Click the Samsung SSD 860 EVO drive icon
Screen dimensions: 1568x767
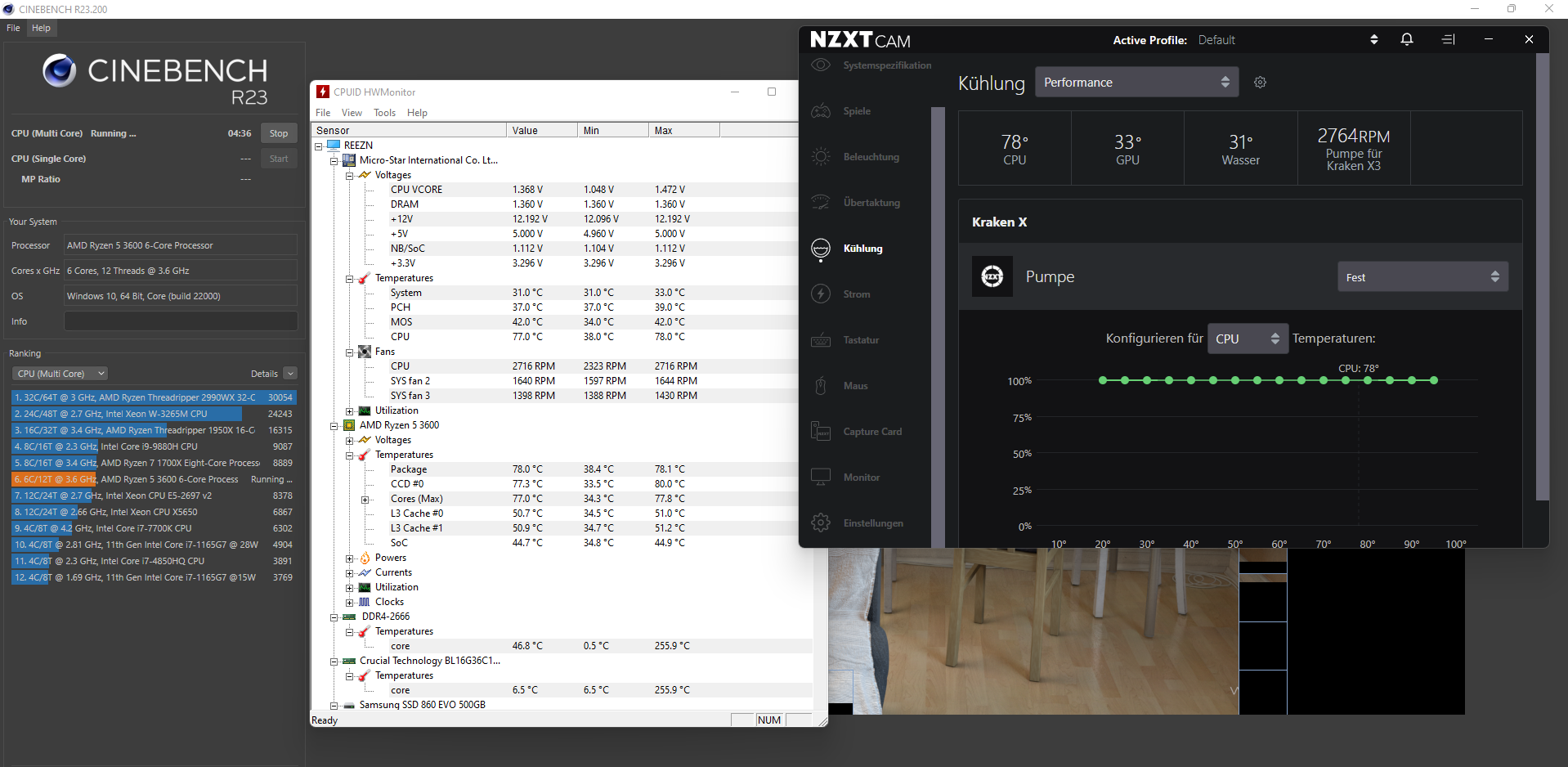tap(349, 705)
